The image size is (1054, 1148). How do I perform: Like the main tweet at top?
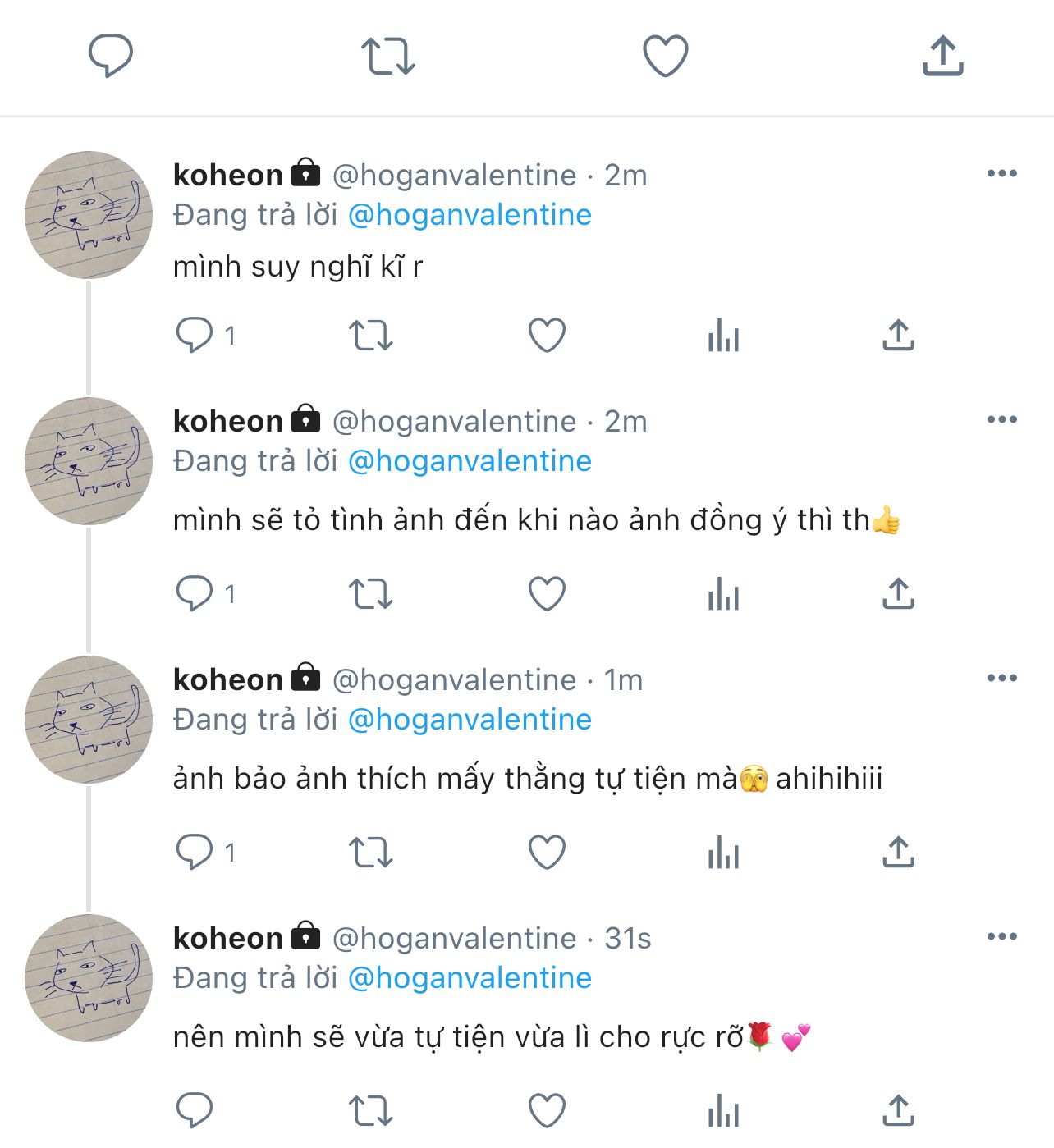[665, 56]
